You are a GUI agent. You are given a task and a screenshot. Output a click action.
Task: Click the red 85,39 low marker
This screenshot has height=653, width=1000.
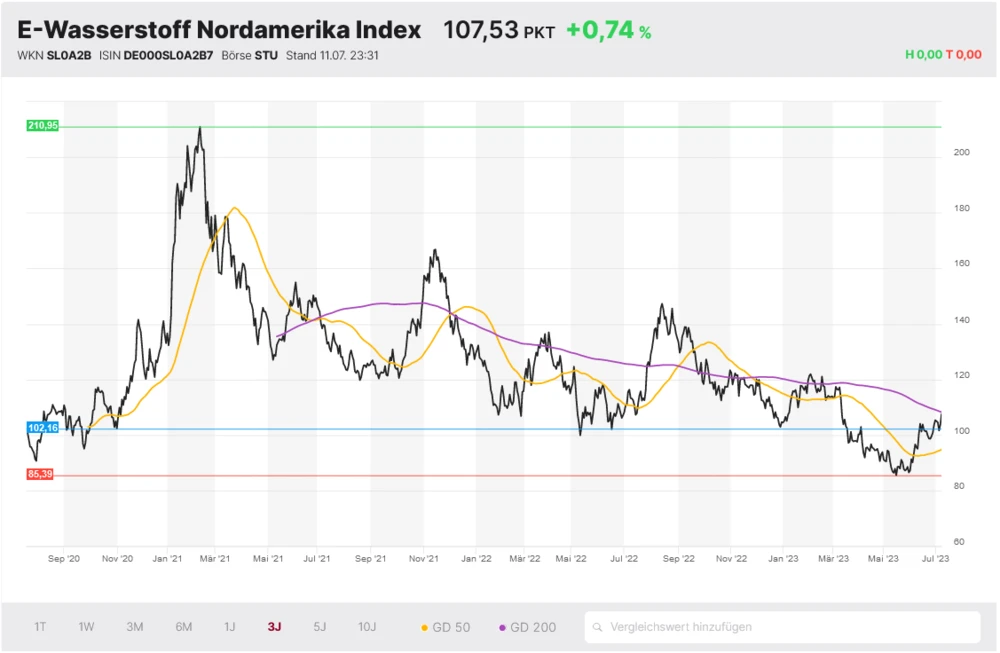(x=41, y=474)
